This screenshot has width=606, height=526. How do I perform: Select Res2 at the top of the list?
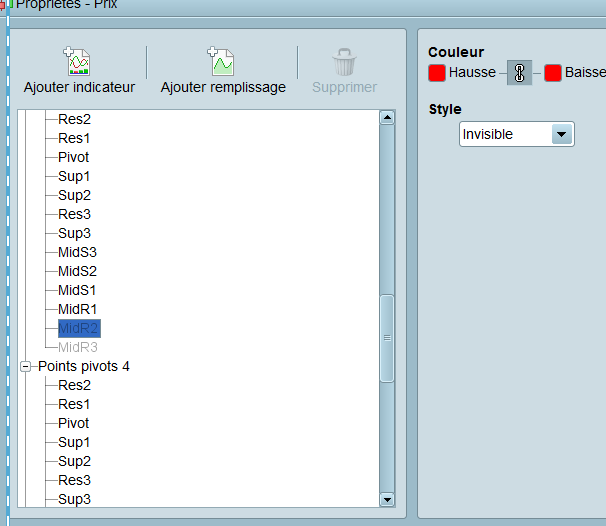pyautogui.click(x=74, y=119)
